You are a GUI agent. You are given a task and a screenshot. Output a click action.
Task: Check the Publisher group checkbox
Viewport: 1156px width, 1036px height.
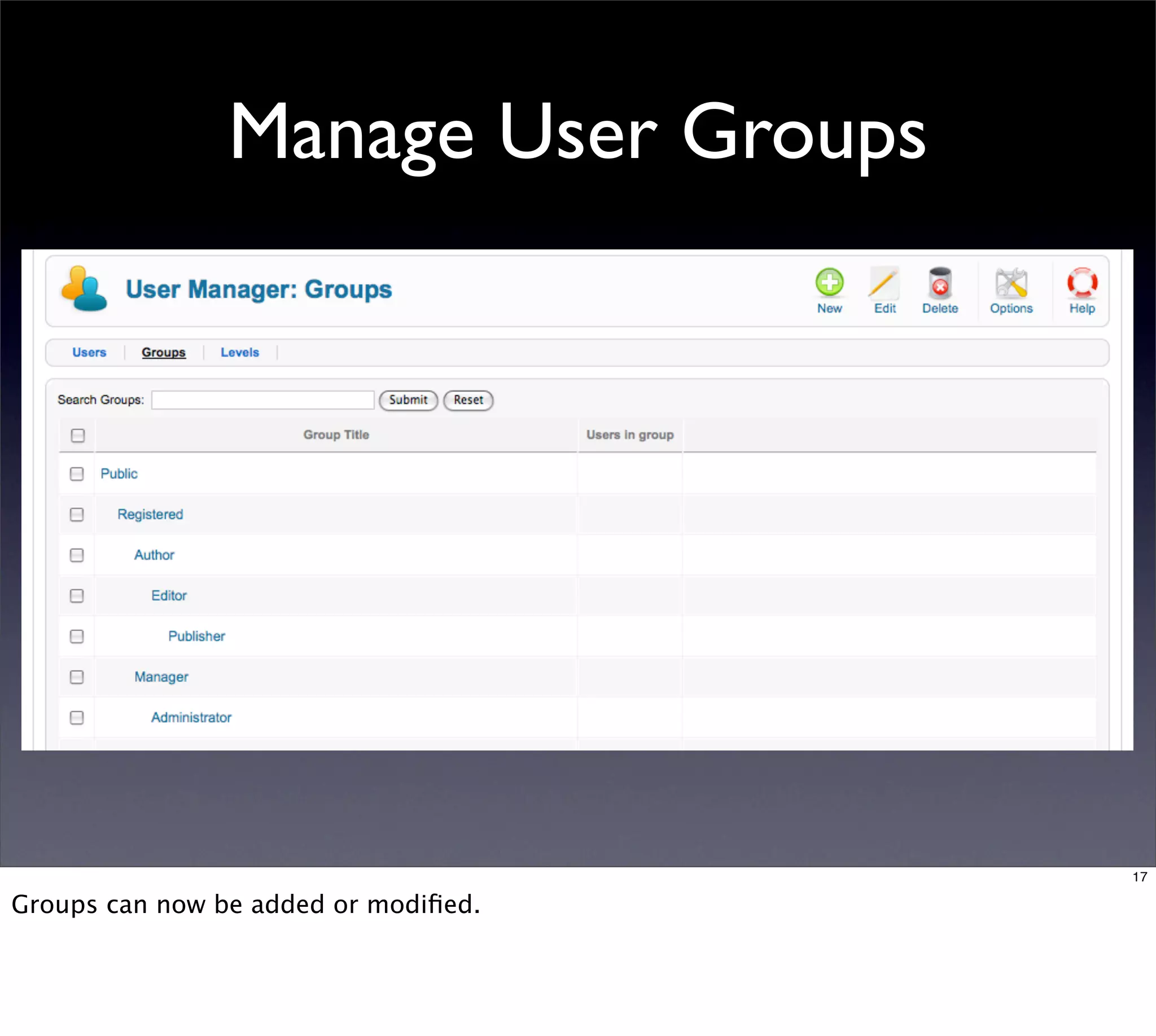77,636
